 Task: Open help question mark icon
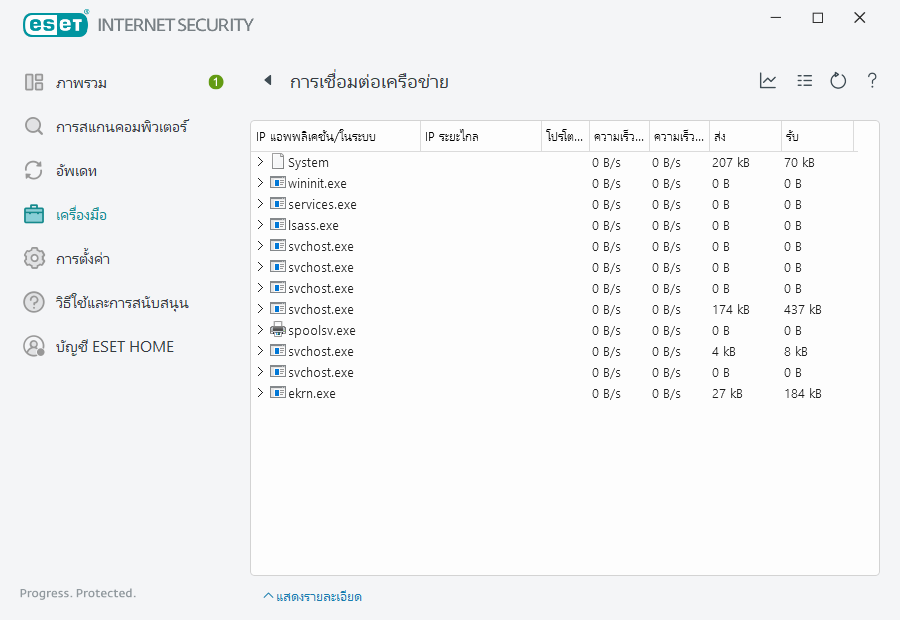coord(872,81)
